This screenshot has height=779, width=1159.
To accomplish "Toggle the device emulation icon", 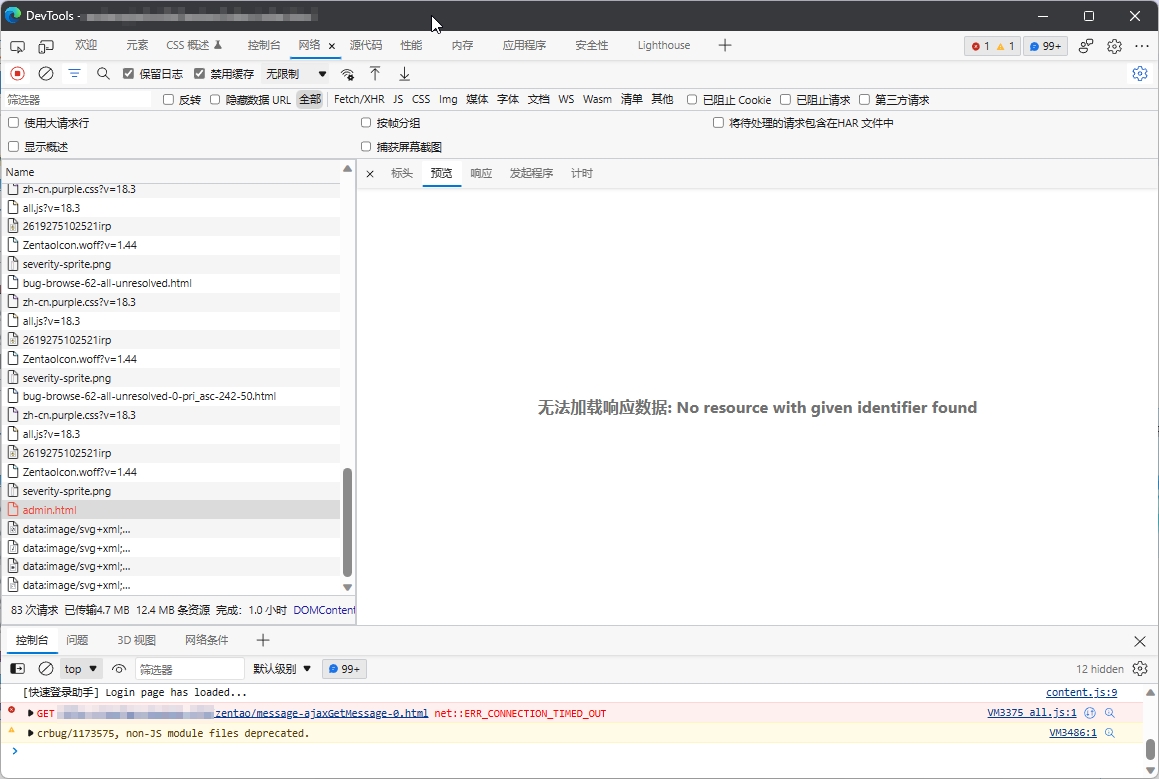I will click(x=46, y=46).
